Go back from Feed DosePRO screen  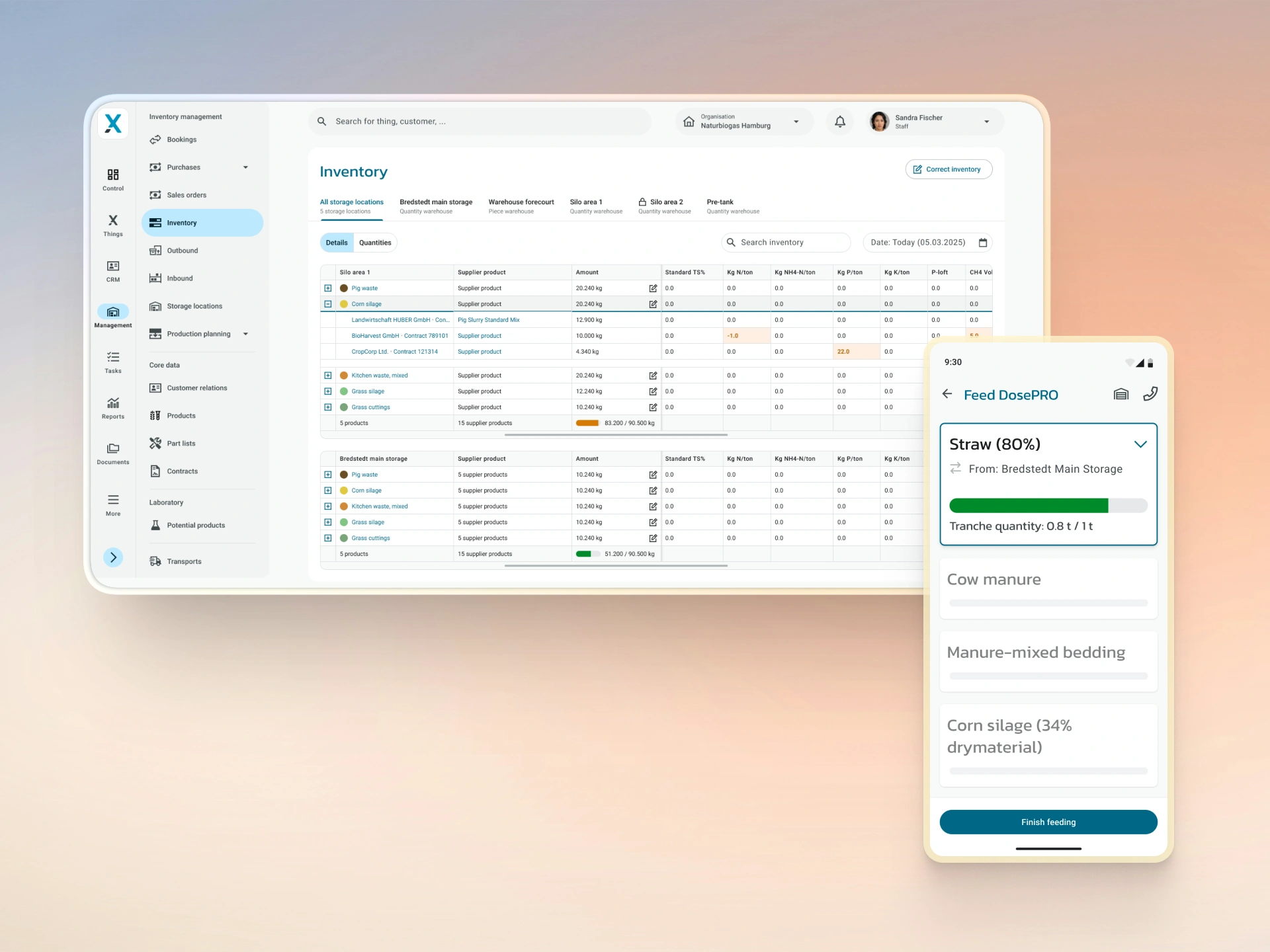[947, 394]
